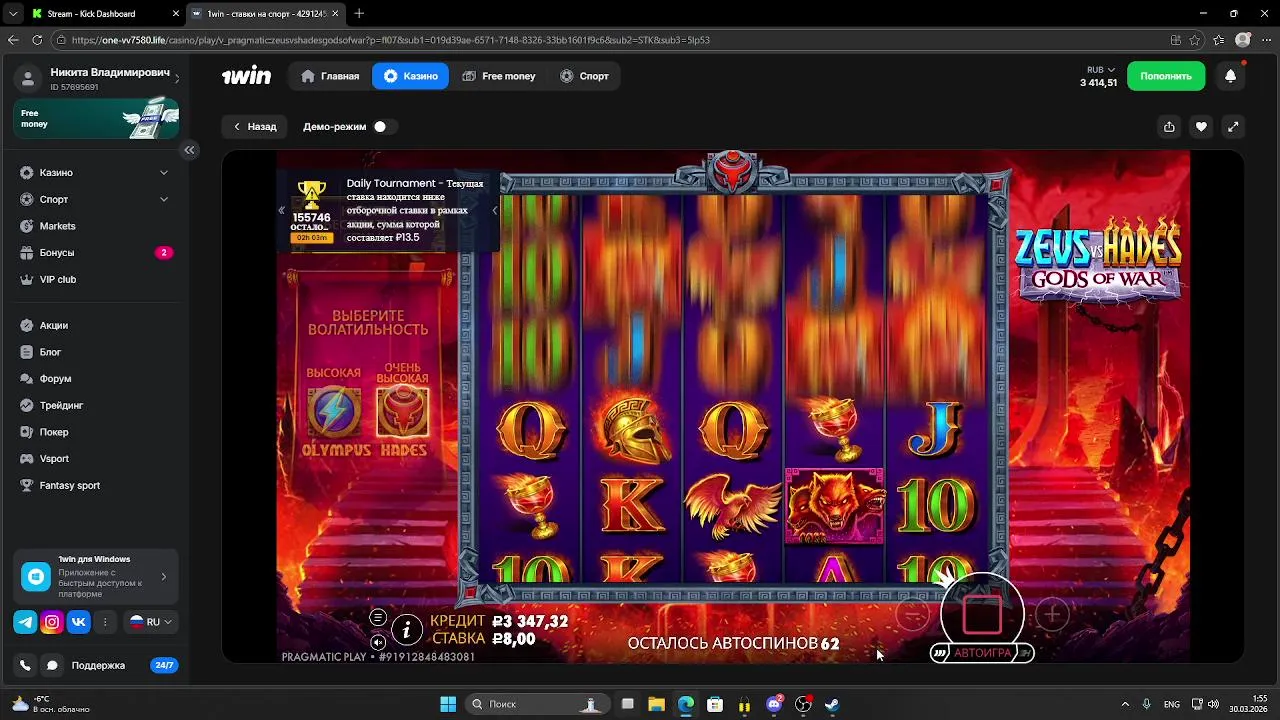Viewport: 1280px width, 720px height.
Task: Go back with the Назад button
Action: 255,127
